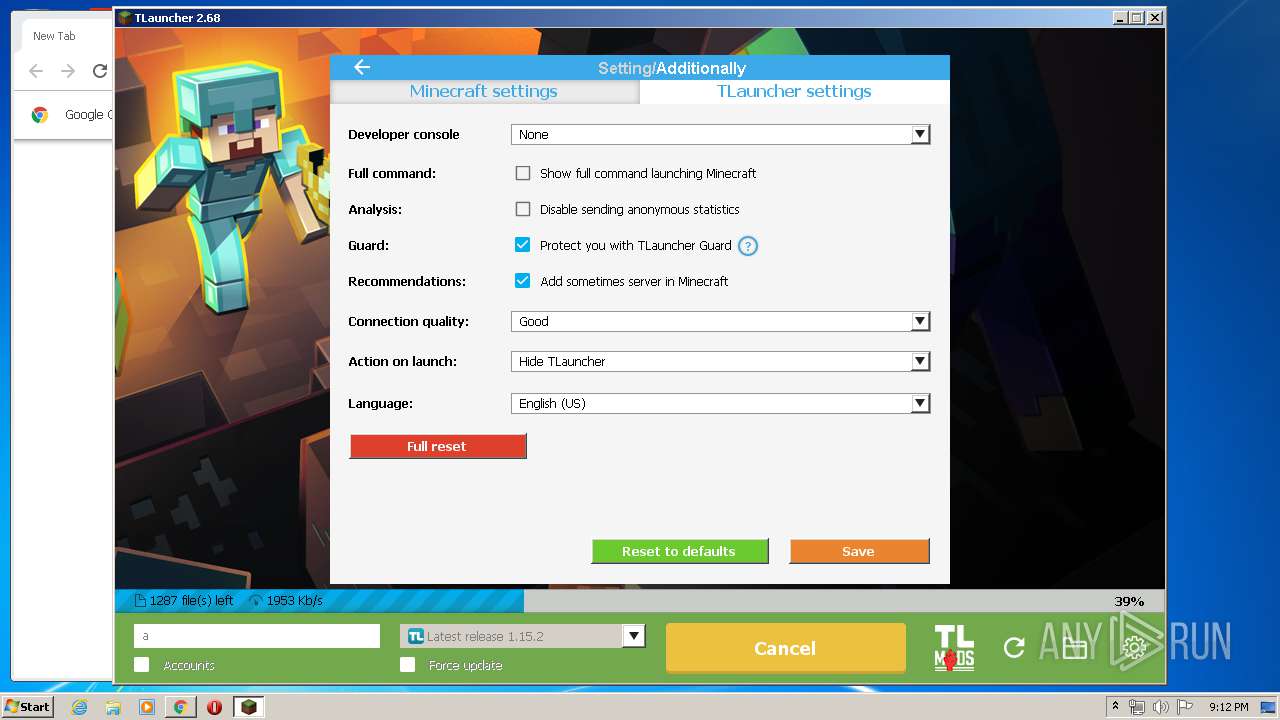Image resolution: width=1280 pixels, height=720 pixels.
Task: Open the volume tray icon
Action: click(1160, 707)
